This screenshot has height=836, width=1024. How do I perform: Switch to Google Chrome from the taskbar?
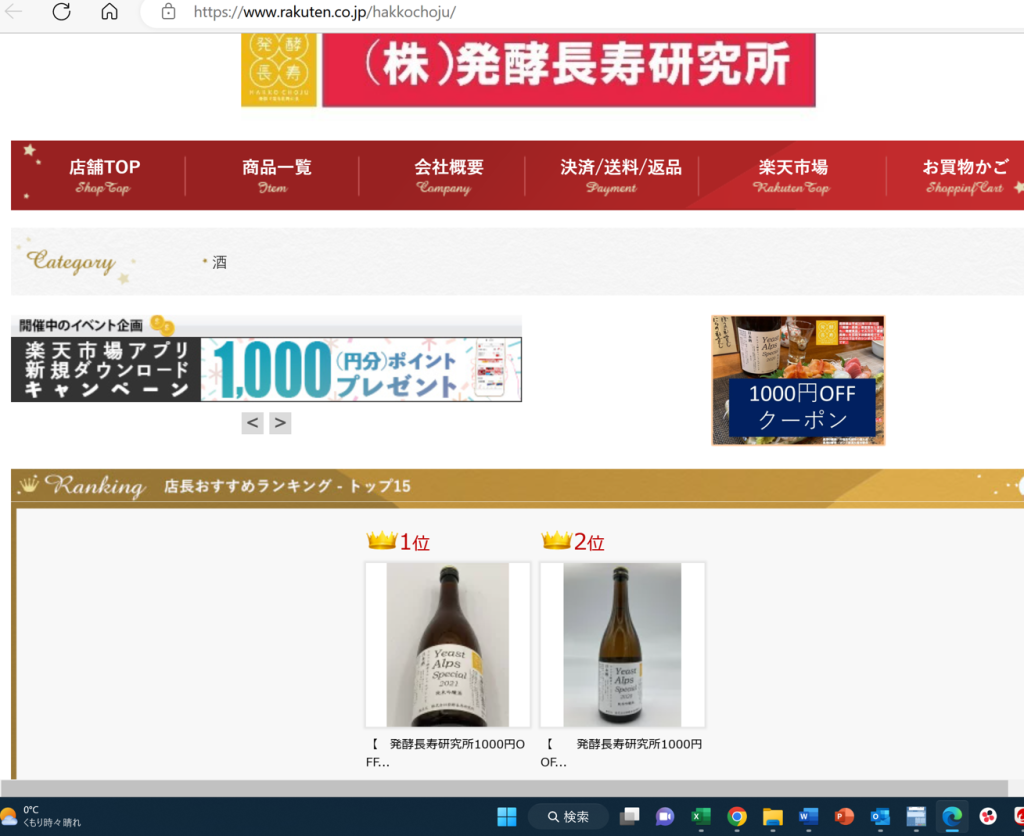(x=737, y=816)
